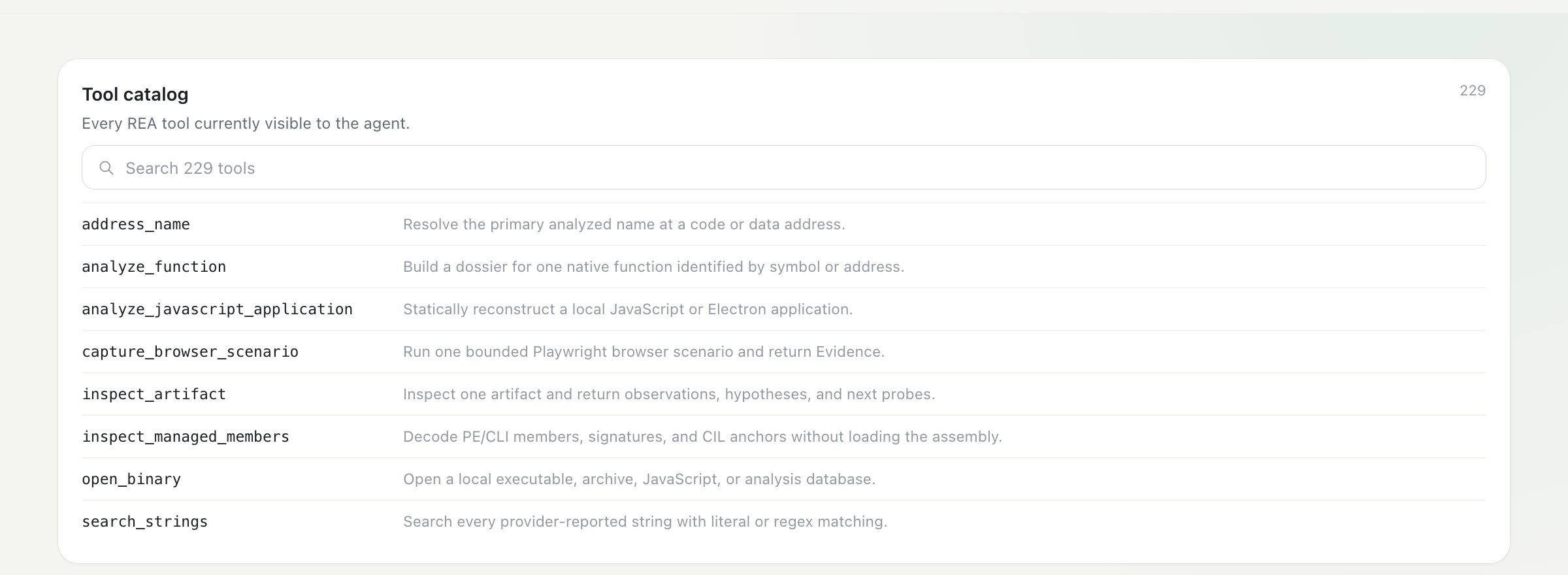This screenshot has width=1568, height=575.
Task: Click the 229 tool count label
Action: 1473,91
